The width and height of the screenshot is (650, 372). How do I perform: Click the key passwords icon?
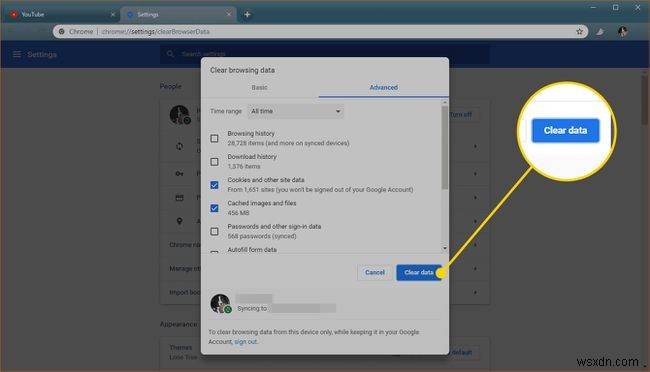[179, 174]
